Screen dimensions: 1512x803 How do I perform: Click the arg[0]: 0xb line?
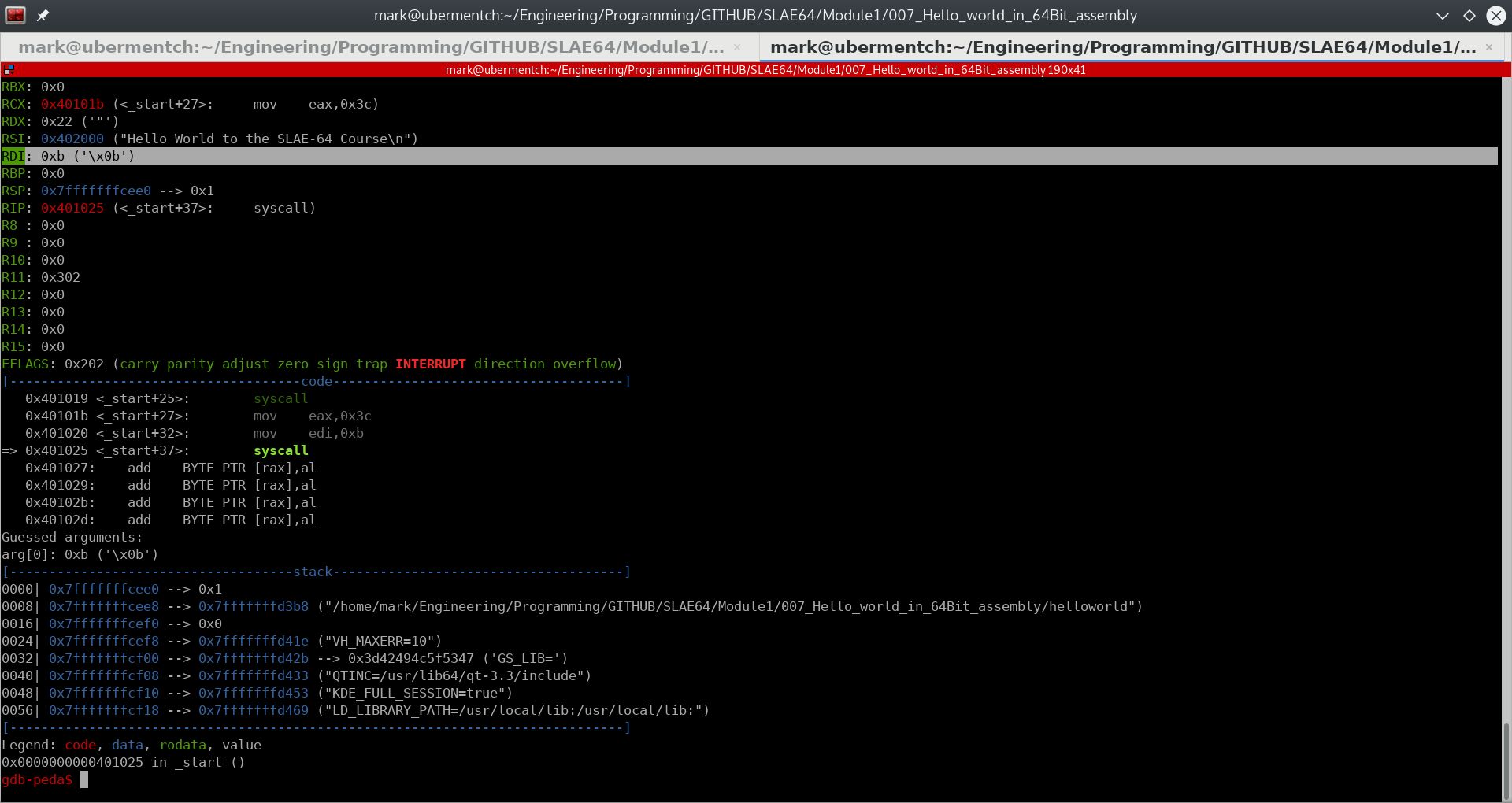pyautogui.click(x=80, y=554)
